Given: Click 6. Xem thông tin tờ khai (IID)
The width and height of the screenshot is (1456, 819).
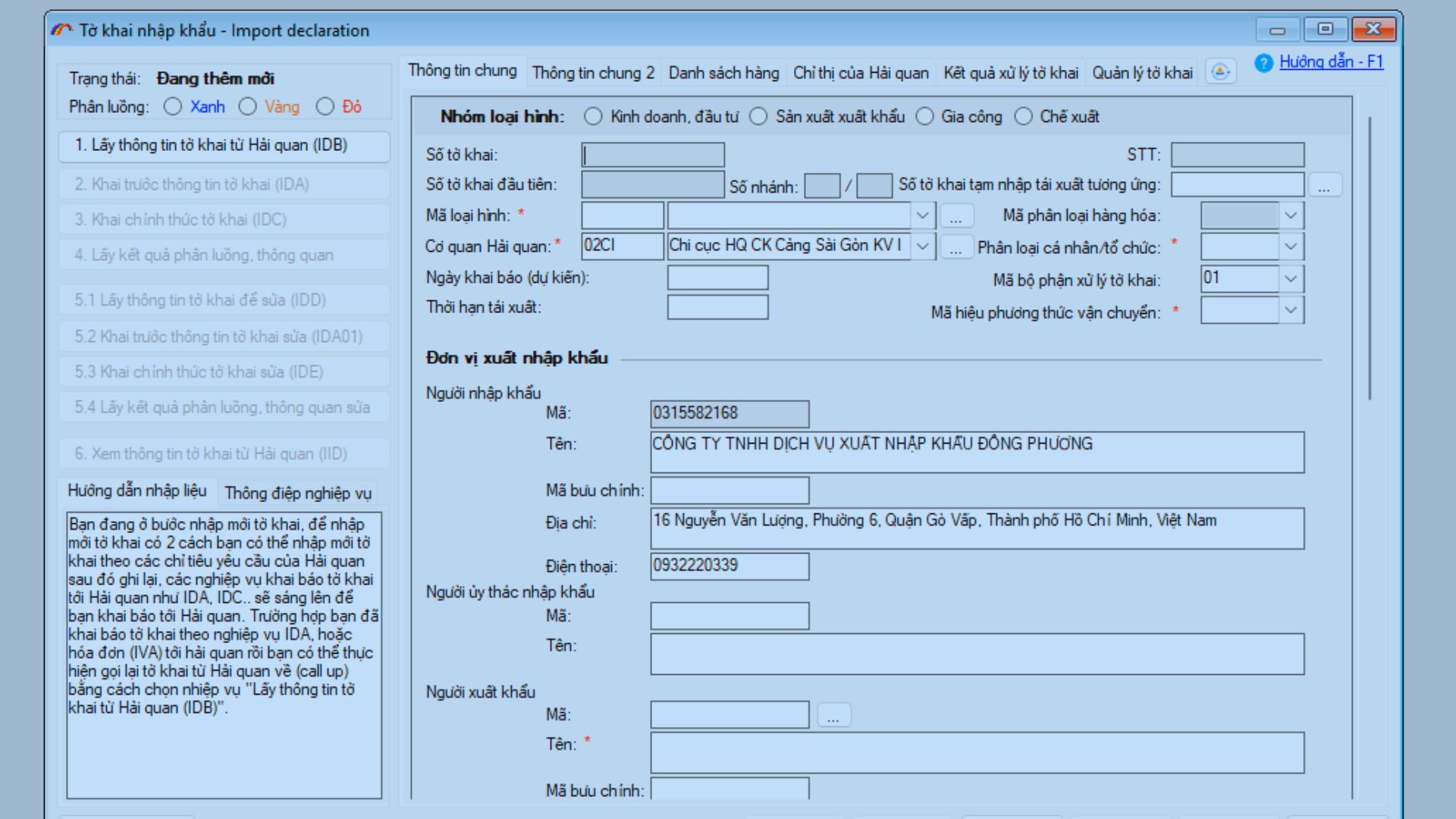Looking at the screenshot, I should coord(224,453).
